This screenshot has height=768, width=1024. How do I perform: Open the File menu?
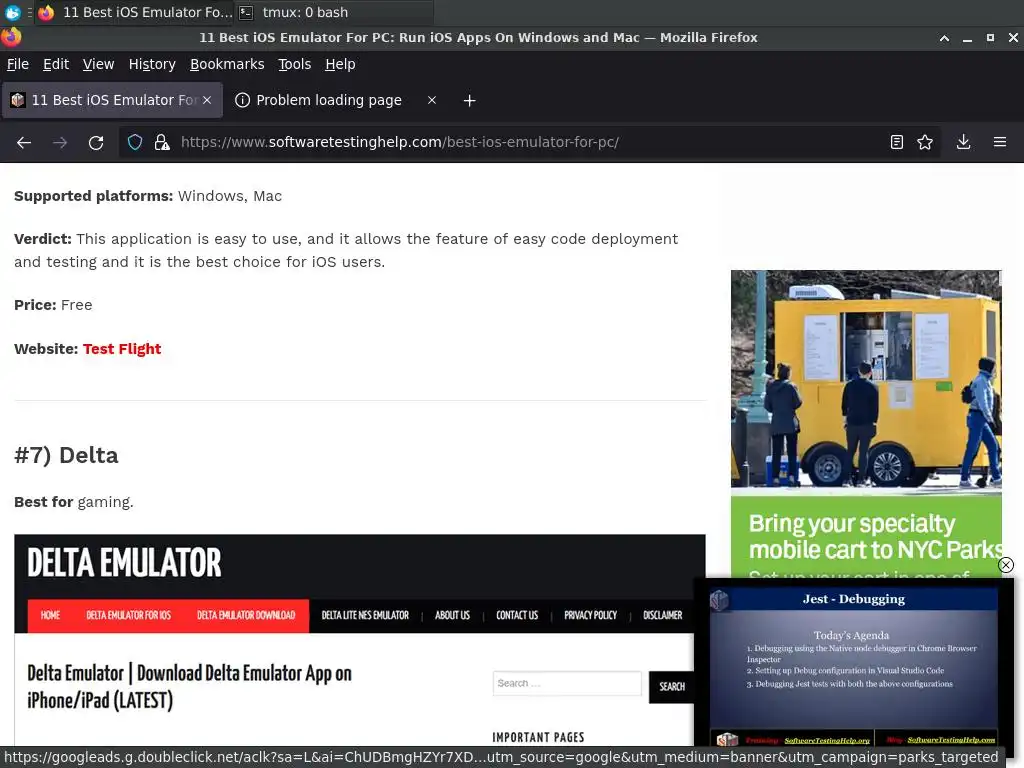click(x=18, y=64)
